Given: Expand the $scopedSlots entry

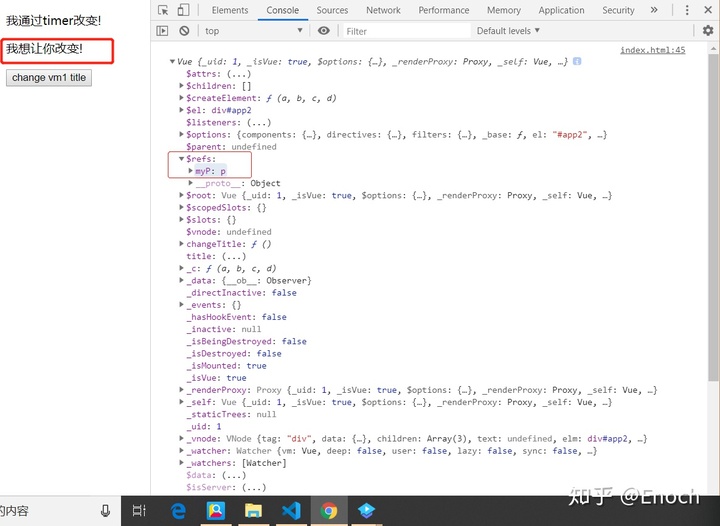Looking at the screenshot, I should tap(181, 207).
